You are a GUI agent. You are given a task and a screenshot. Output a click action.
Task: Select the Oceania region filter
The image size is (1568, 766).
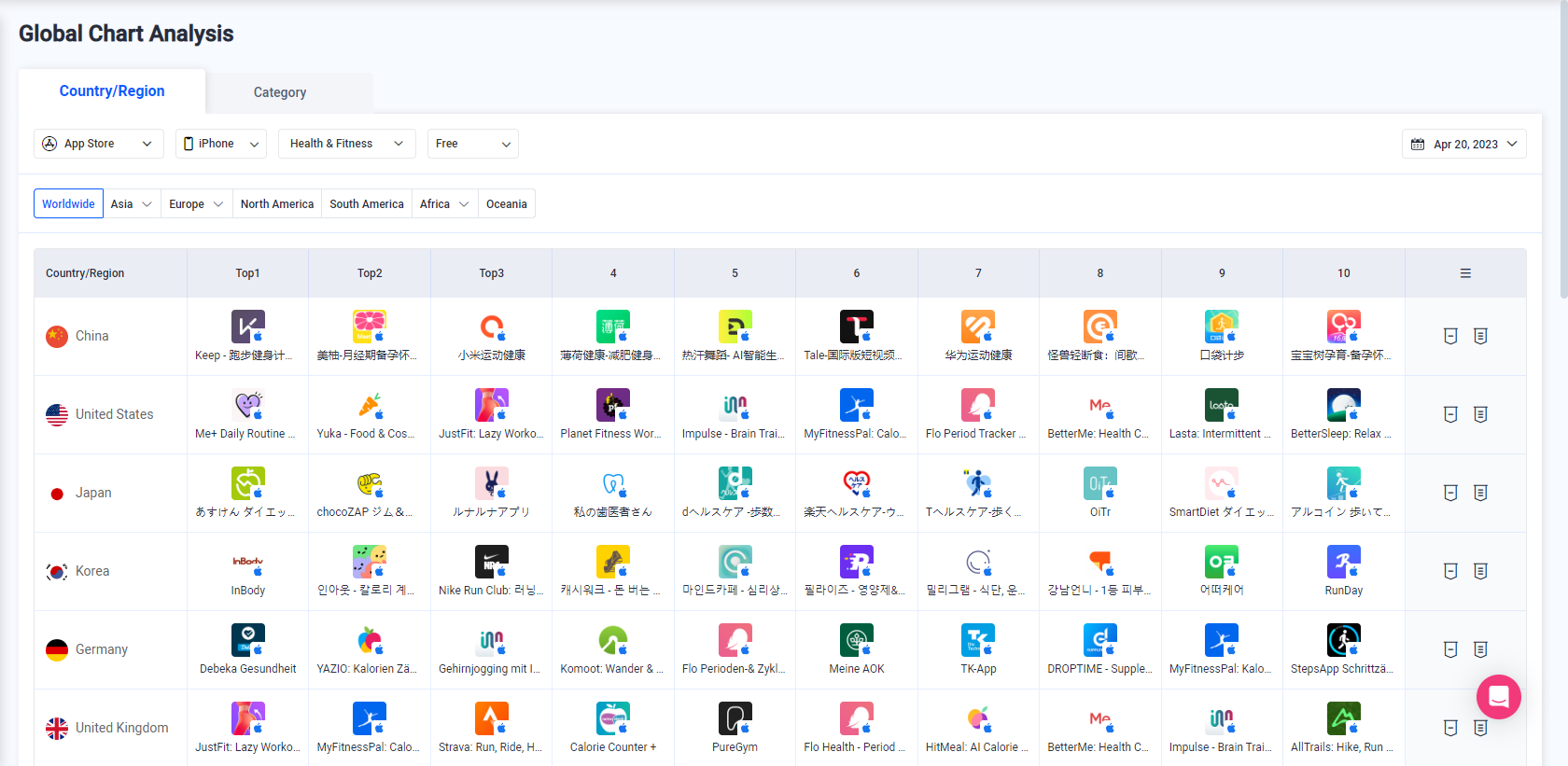pyautogui.click(x=507, y=204)
